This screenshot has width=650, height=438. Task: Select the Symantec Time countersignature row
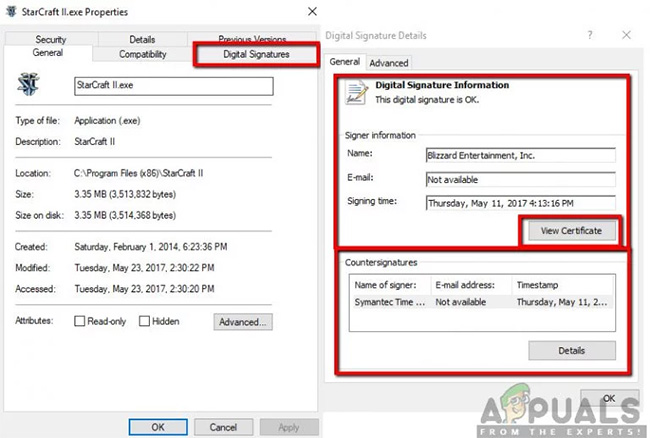coord(482,302)
